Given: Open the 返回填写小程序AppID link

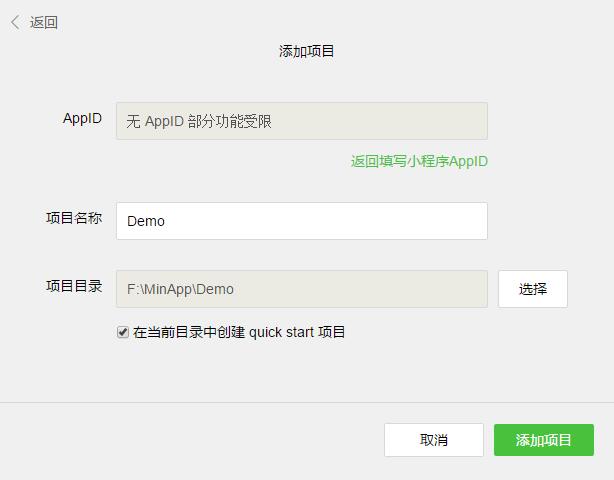Looking at the screenshot, I should pyautogui.click(x=419, y=161).
